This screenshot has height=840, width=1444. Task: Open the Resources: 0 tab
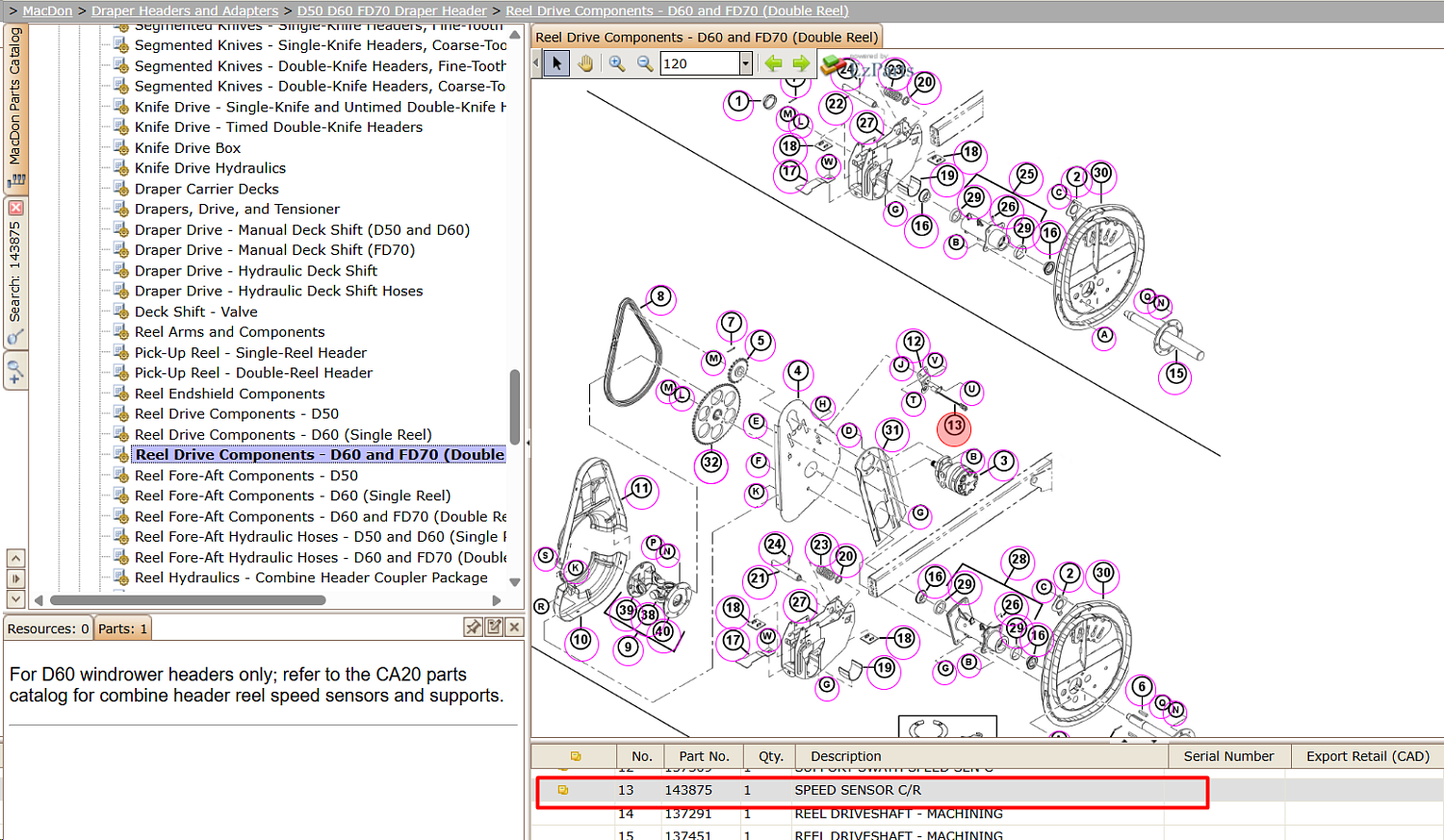point(48,628)
